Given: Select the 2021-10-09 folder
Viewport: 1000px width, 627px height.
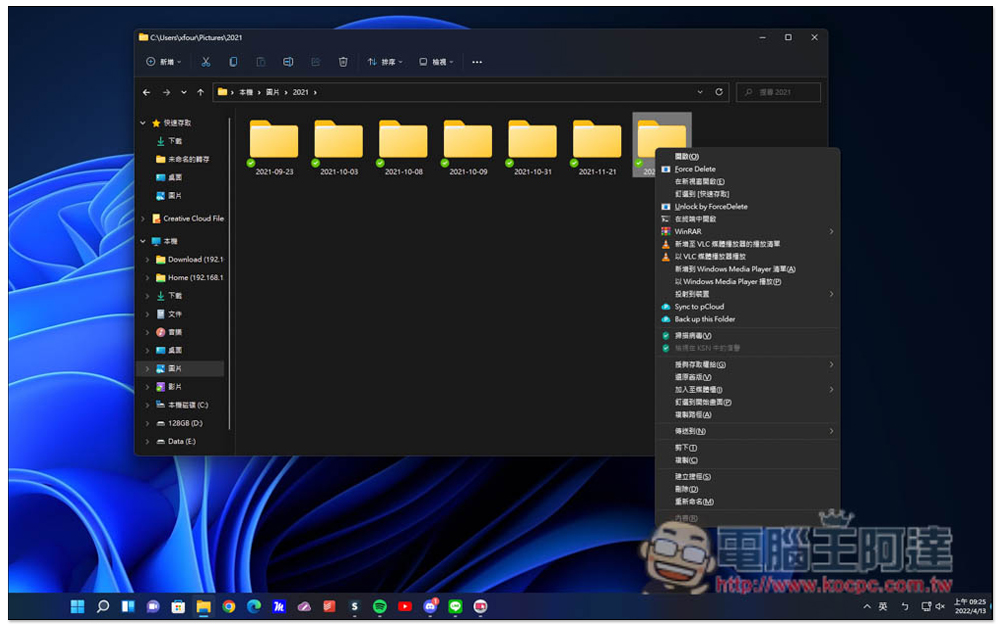Looking at the screenshot, I should pyautogui.click(x=468, y=147).
